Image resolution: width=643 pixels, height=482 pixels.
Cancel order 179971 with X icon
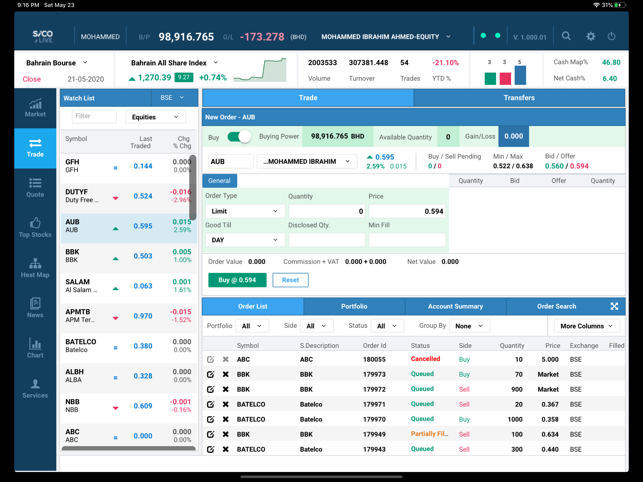pos(226,404)
